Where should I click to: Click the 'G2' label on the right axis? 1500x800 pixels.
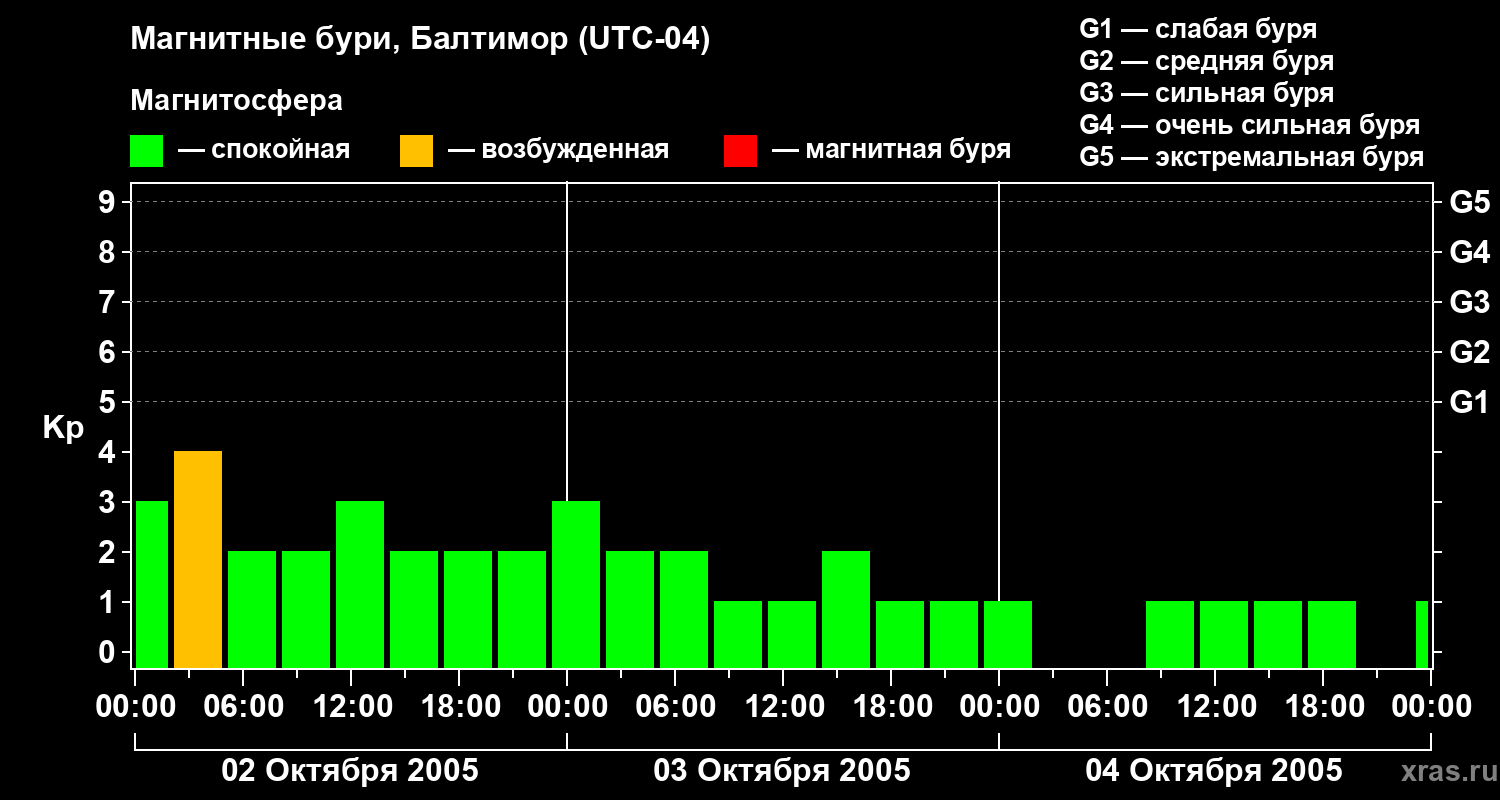click(x=1470, y=352)
